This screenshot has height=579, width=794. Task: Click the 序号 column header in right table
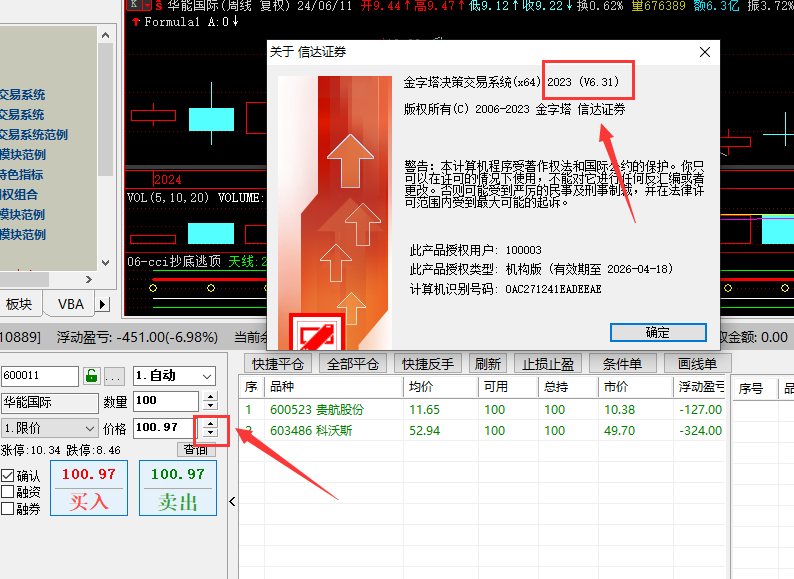[x=755, y=389]
